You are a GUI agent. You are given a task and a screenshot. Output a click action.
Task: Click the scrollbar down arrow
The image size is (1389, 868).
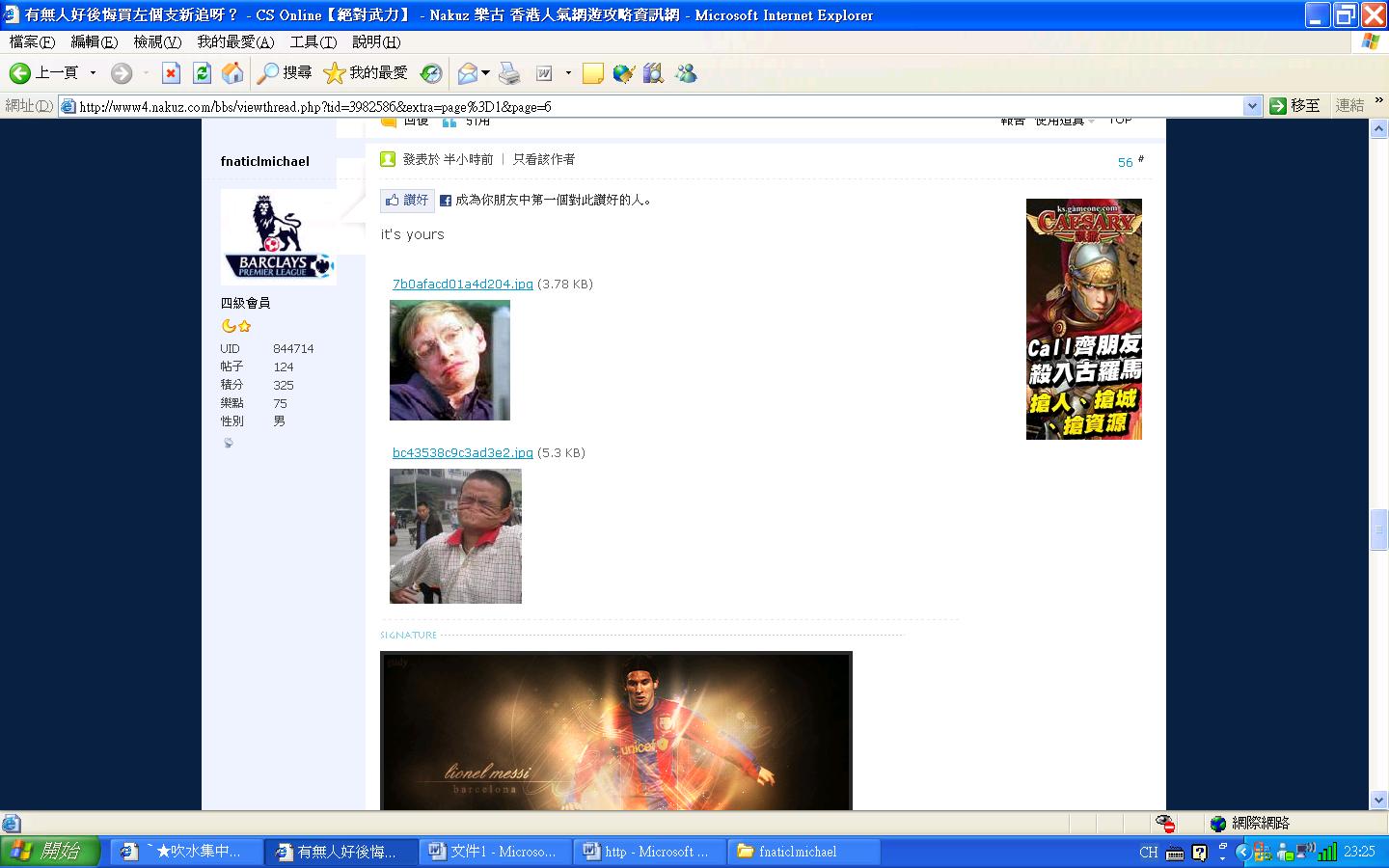(x=1379, y=800)
